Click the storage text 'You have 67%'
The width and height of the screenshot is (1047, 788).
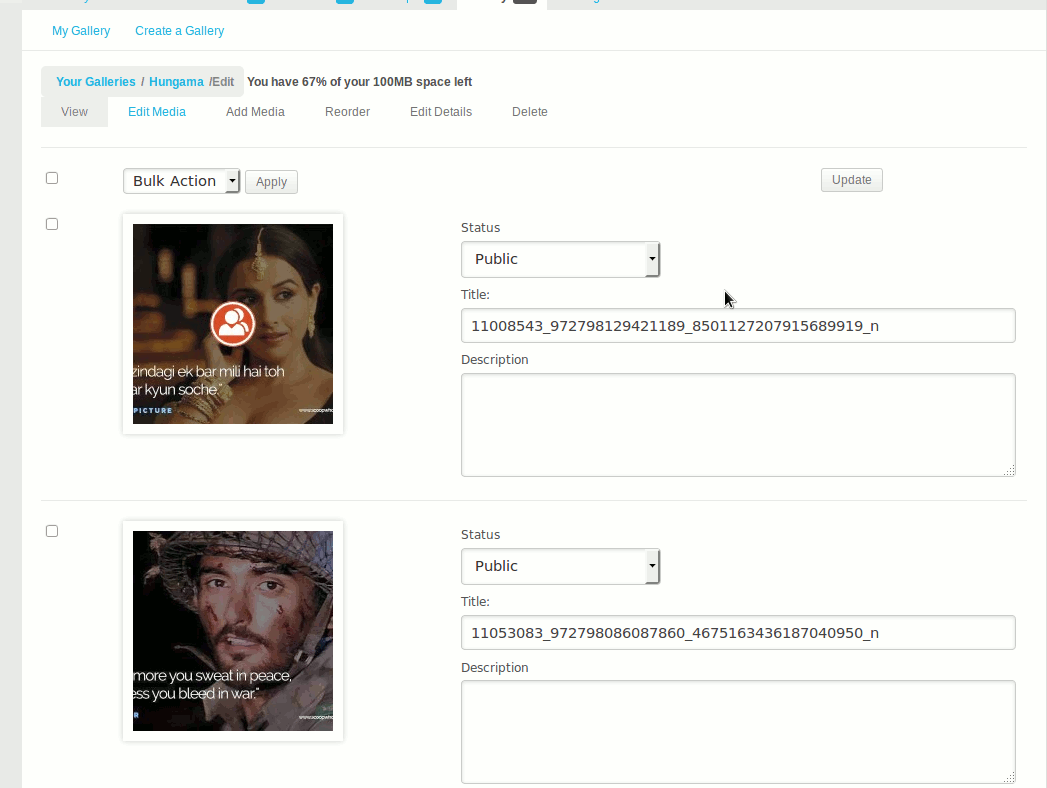pyautogui.click(x=359, y=81)
